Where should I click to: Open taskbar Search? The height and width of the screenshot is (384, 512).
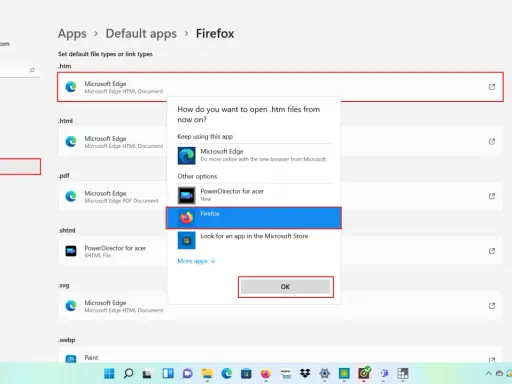[128, 374]
